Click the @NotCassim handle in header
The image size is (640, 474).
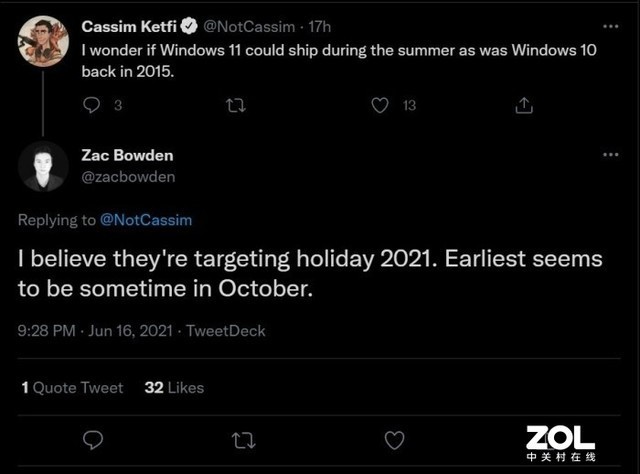click(252, 25)
